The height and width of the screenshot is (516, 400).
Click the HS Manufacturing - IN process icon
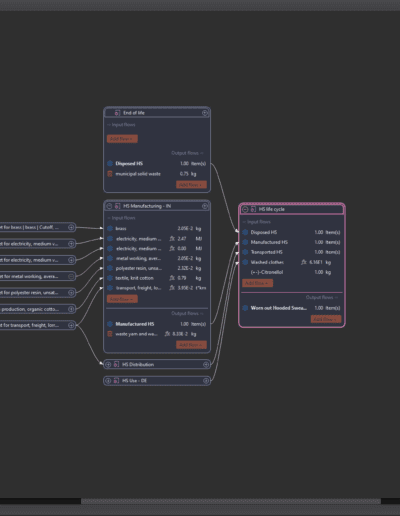click(x=117, y=206)
